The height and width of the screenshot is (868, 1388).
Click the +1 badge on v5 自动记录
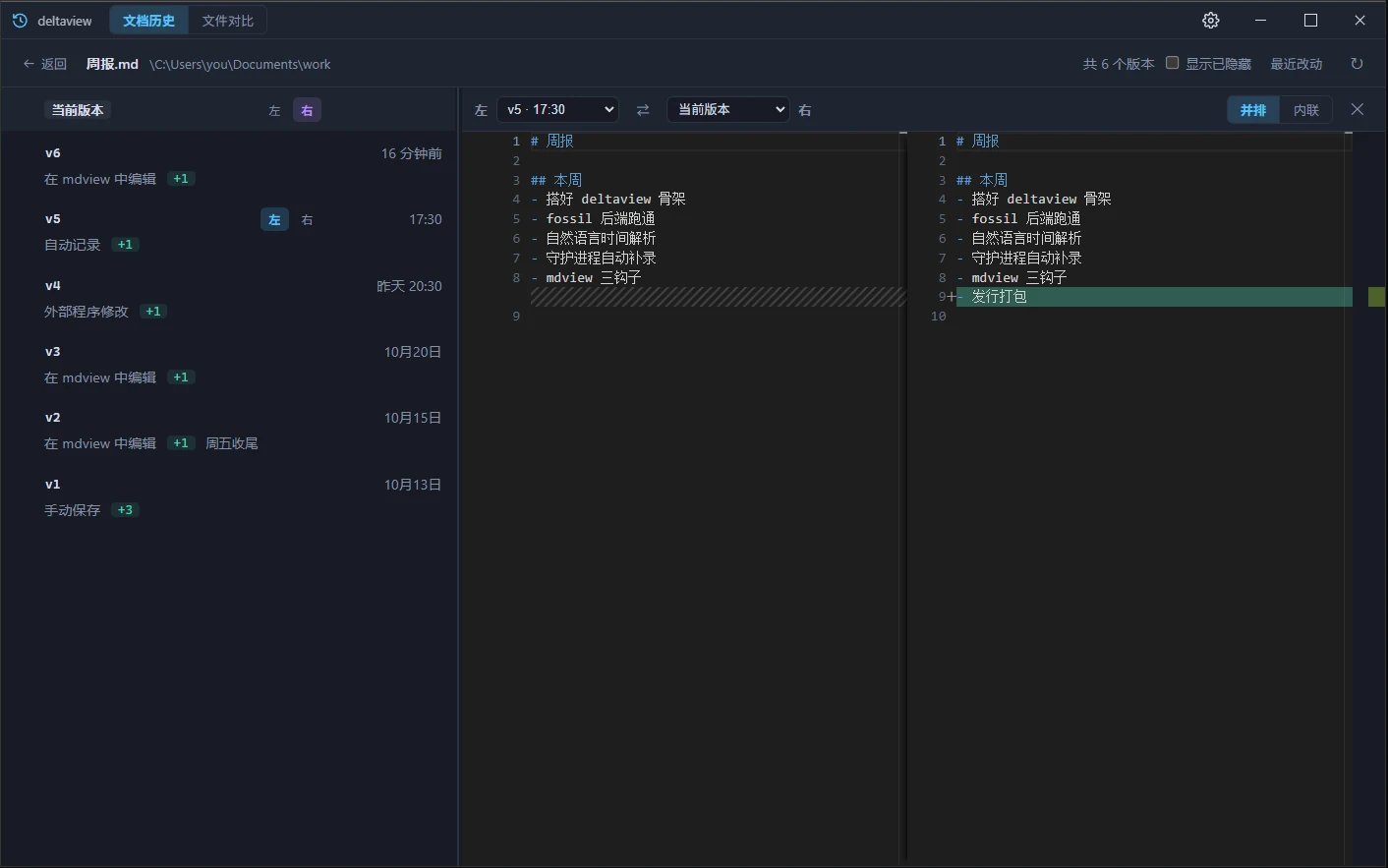tap(125, 245)
